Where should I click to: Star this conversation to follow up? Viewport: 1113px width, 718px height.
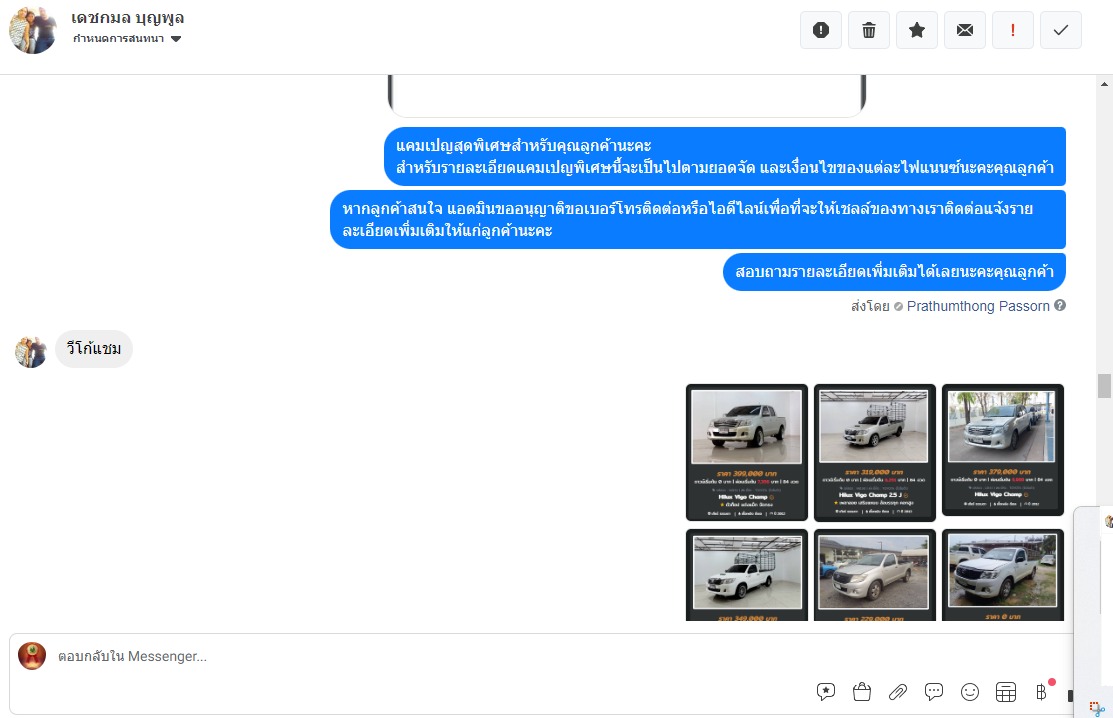pyautogui.click(x=917, y=30)
